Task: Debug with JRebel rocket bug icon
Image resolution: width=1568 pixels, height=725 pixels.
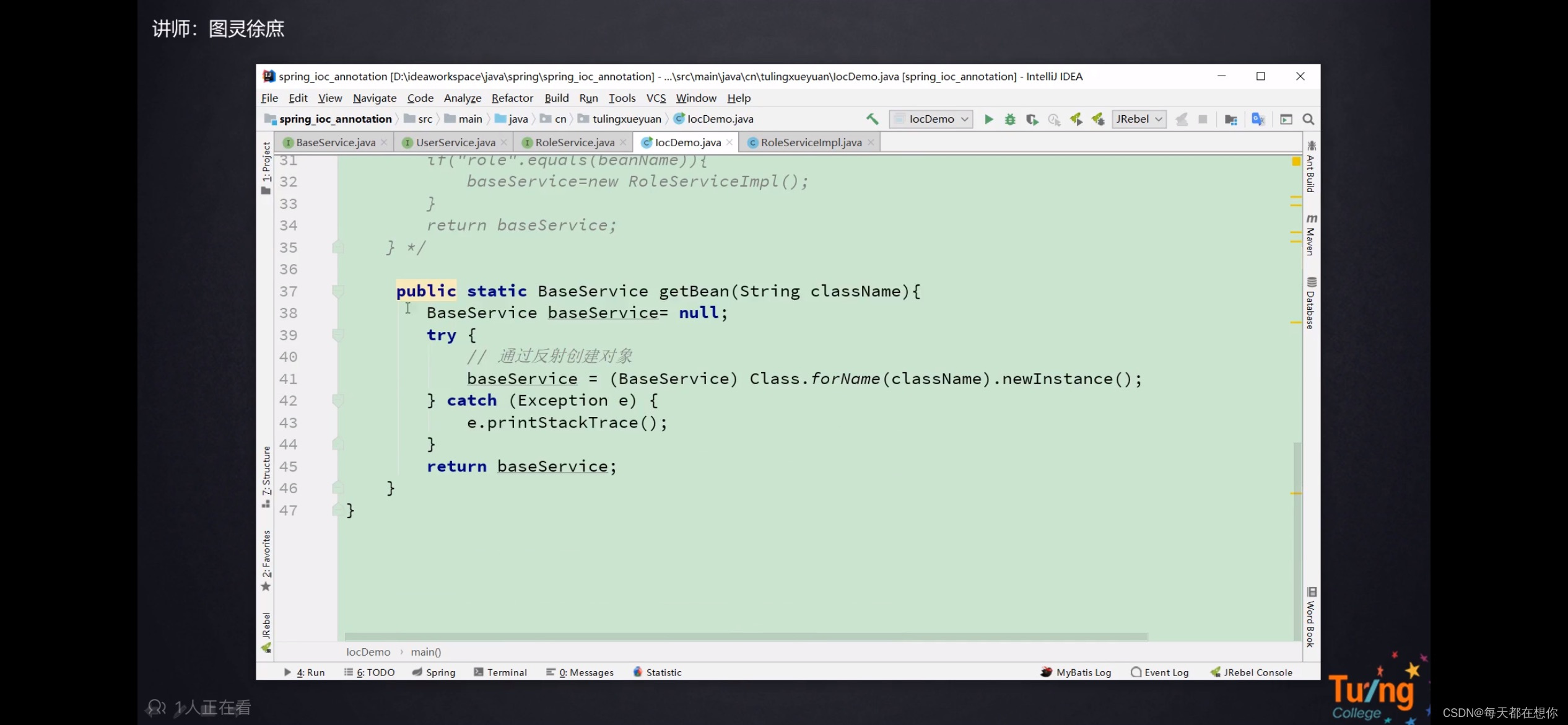Action: coord(1098,119)
